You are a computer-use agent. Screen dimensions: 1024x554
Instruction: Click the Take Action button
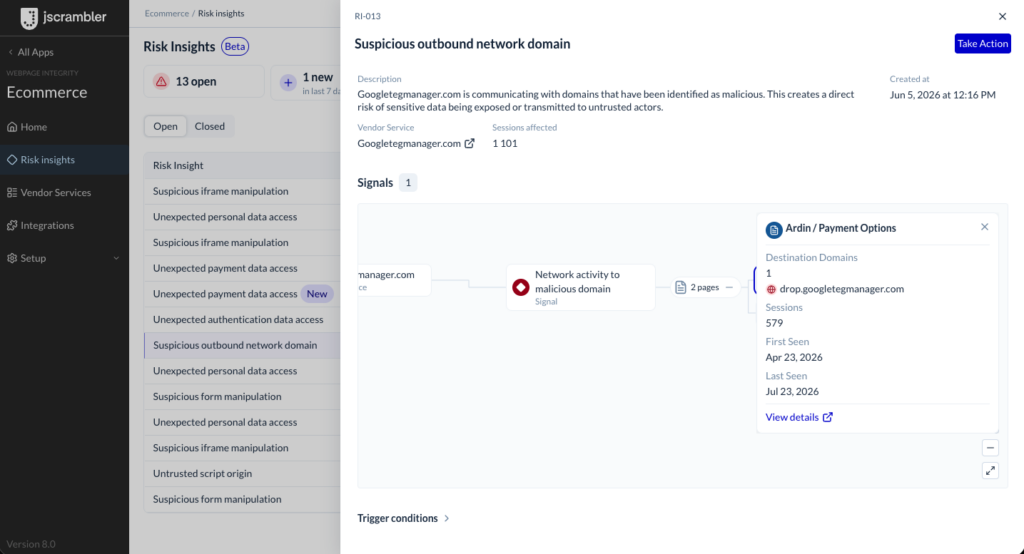tap(982, 44)
